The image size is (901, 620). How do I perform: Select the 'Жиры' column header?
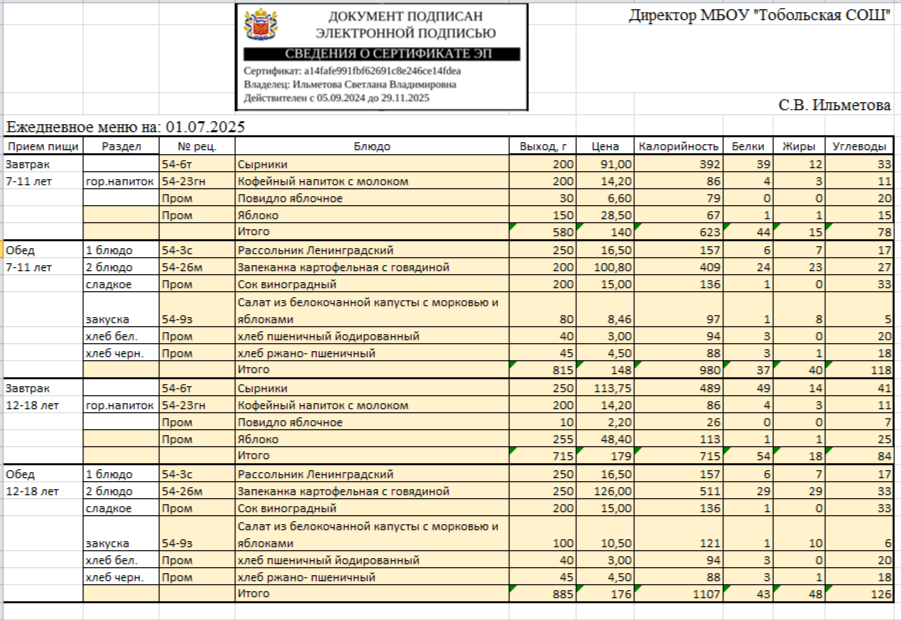(799, 146)
